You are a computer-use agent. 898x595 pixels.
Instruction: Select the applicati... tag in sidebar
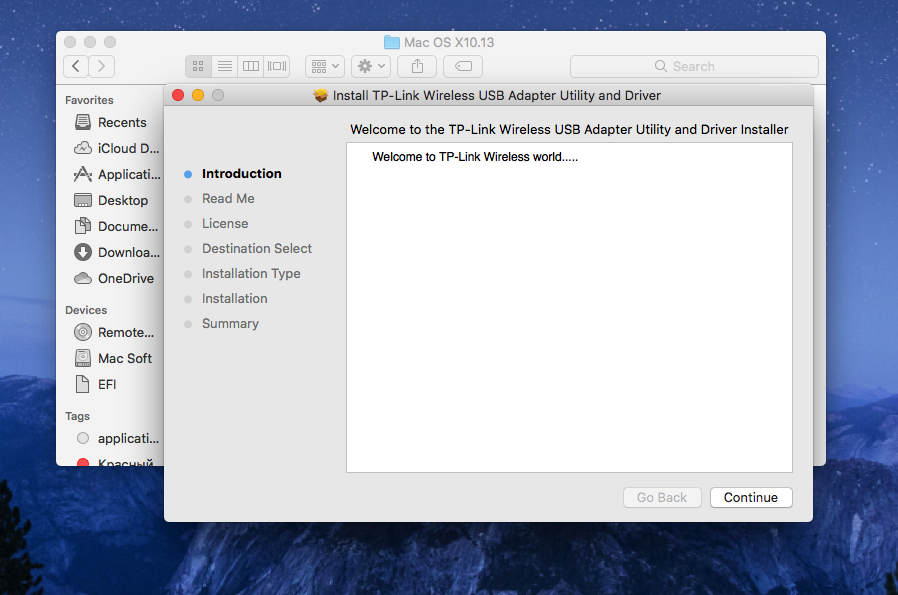117,438
